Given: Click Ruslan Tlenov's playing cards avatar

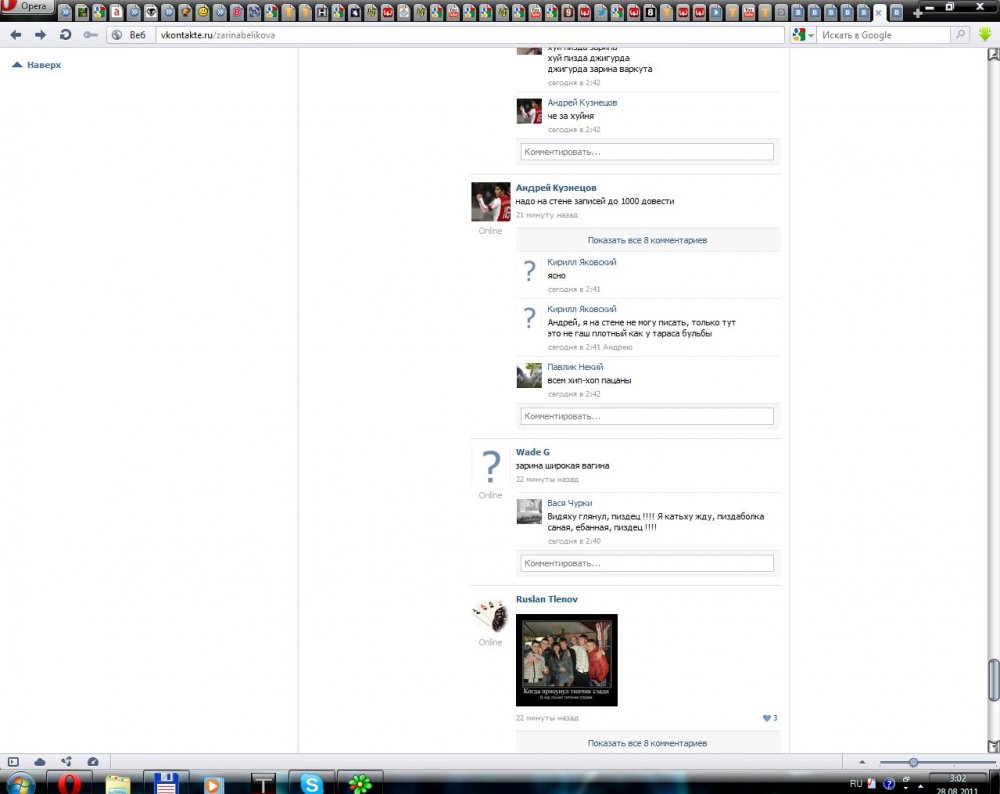Looking at the screenshot, I should click(x=490, y=614).
